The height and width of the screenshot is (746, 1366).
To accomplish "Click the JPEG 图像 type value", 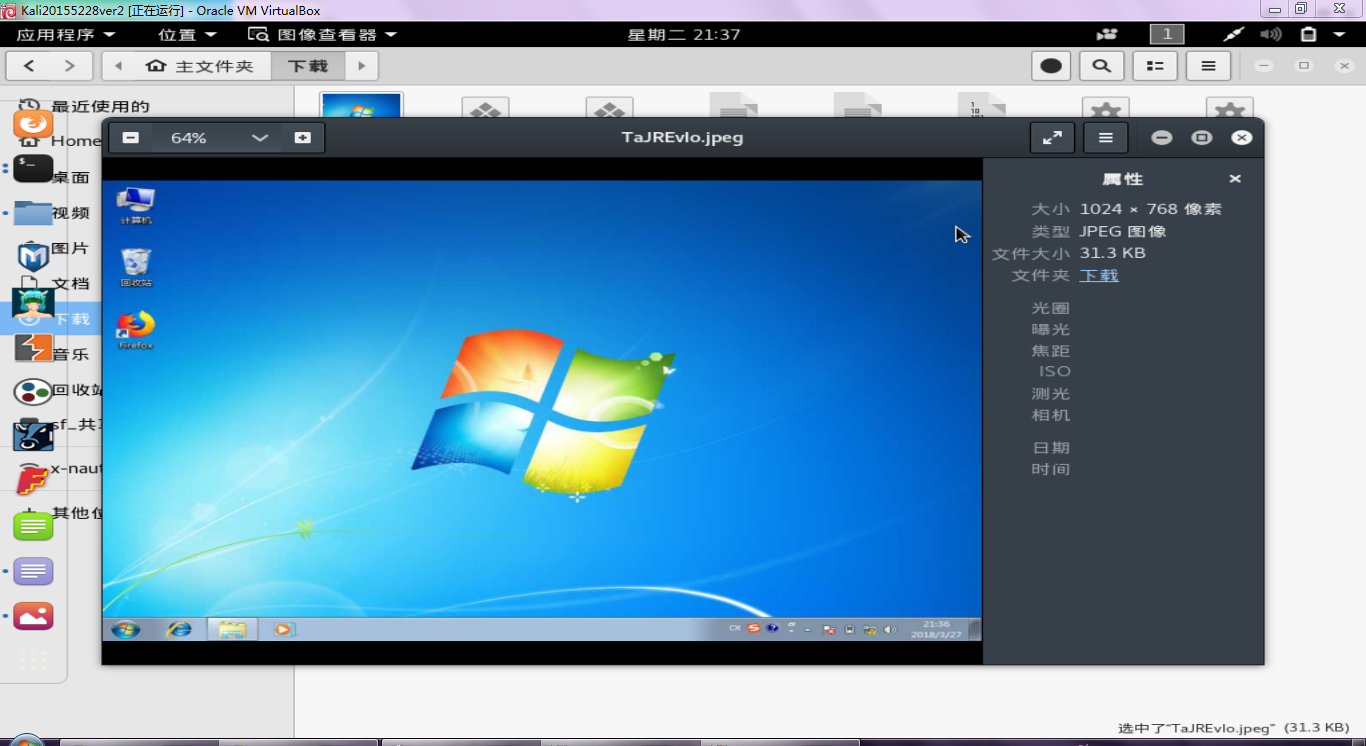I will [1123, 231].
